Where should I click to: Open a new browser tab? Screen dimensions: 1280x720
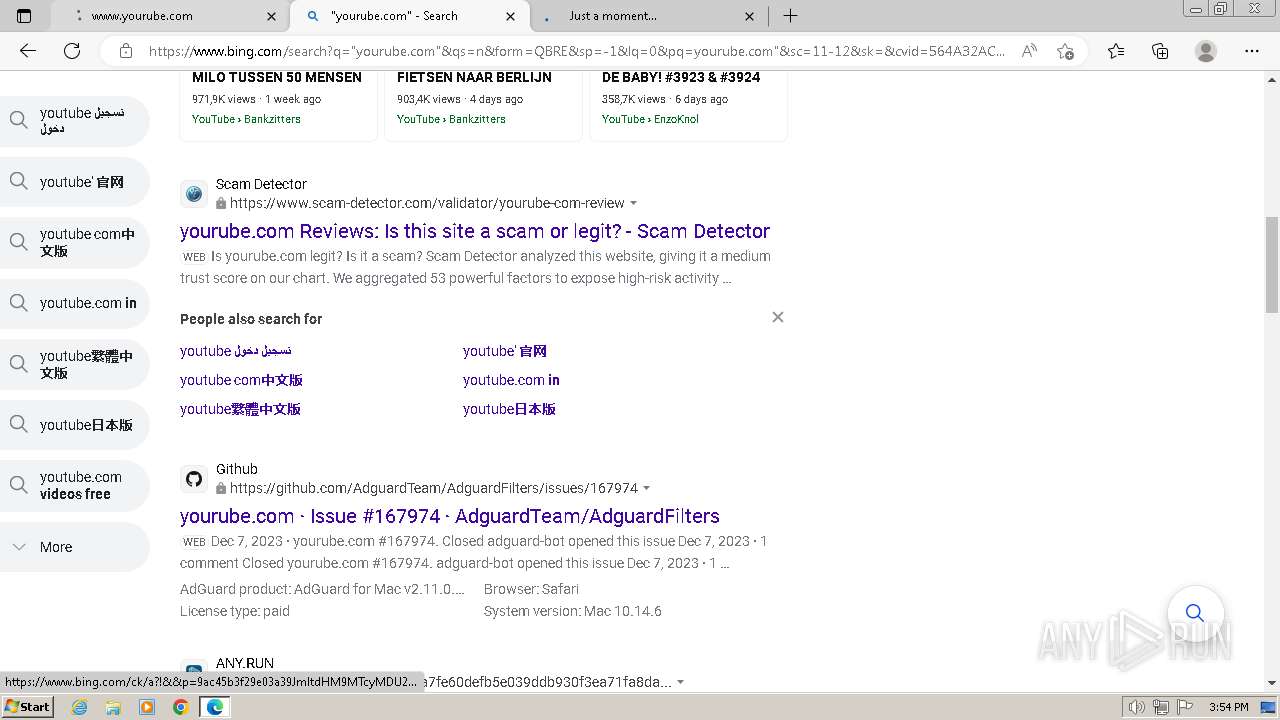tap(790, 16)
